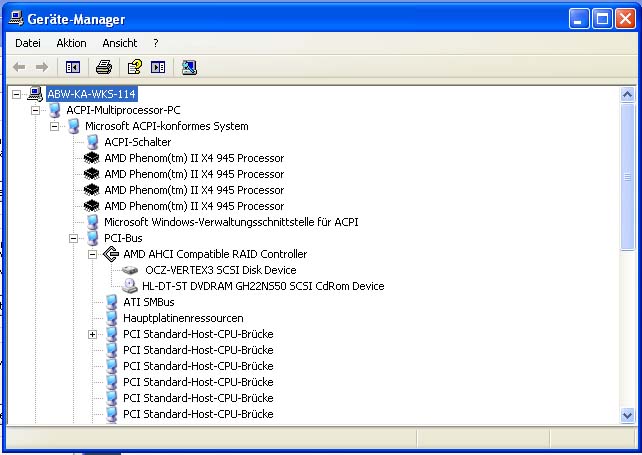This screenshot has height=455, width=642.
Task: Select Microsoft Windows-Verwaltungsschnittstelle für ACPI
Action: 231,222
